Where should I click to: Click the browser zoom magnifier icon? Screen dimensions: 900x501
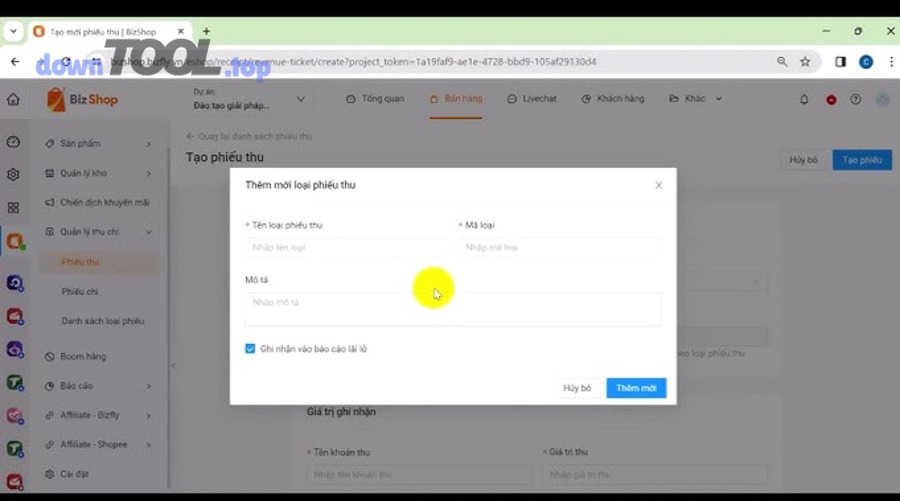[x=781, y=62]
